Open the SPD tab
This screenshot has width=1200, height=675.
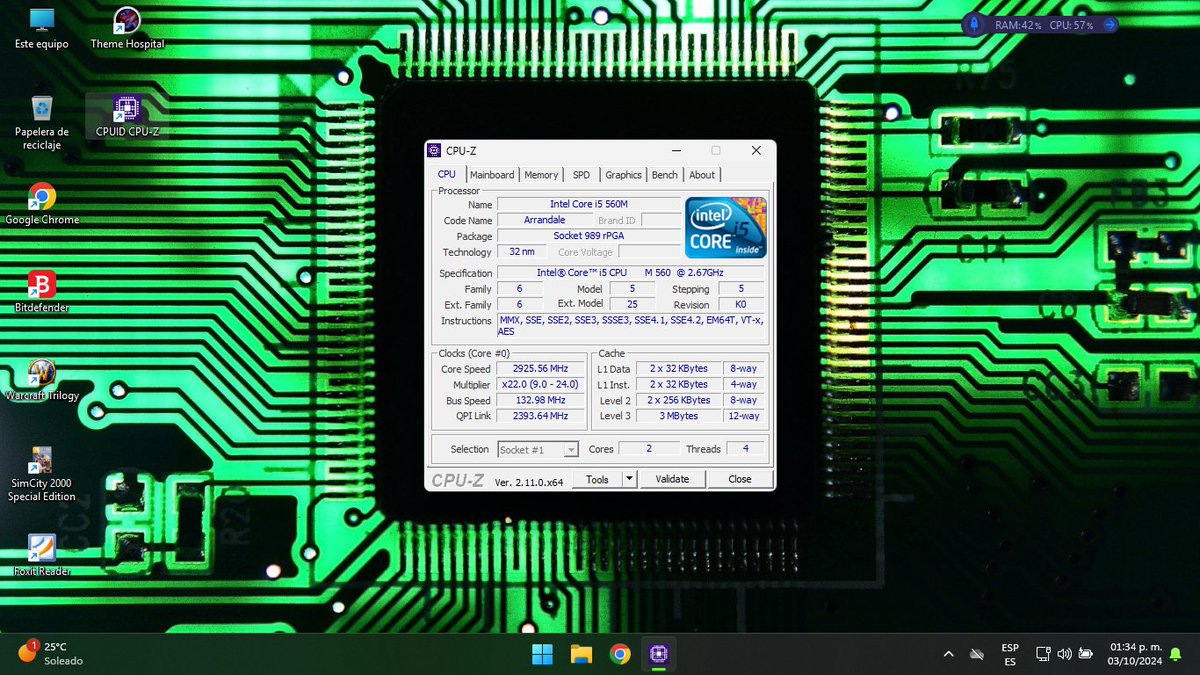pyautogui.click(x=581, y=175)
